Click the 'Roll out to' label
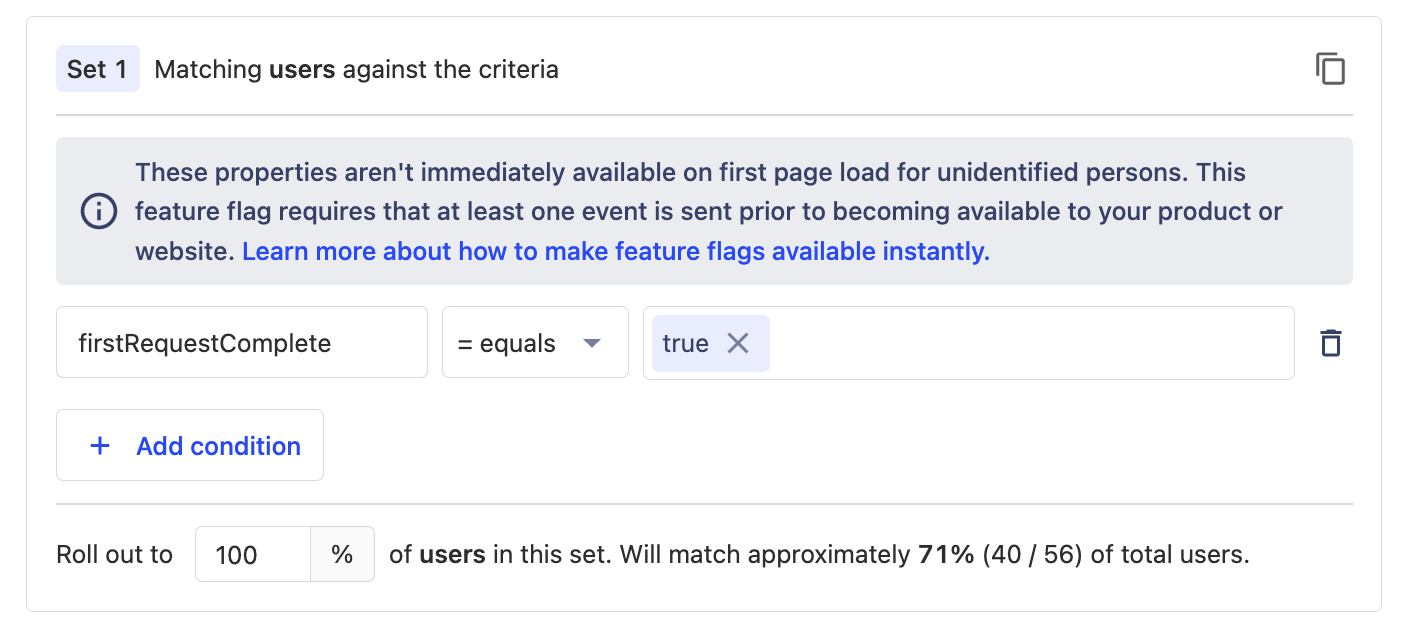The image size is (1408, 632). tap(114, 554)
